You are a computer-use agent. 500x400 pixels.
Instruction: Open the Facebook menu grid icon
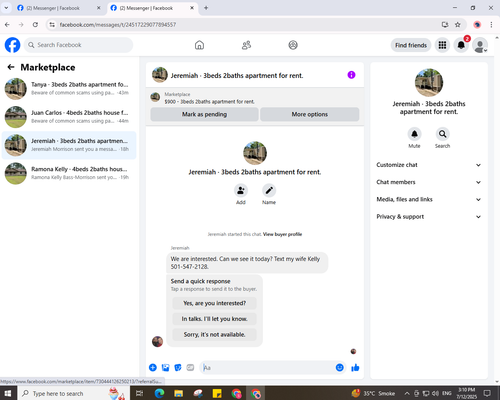[442, 45]
